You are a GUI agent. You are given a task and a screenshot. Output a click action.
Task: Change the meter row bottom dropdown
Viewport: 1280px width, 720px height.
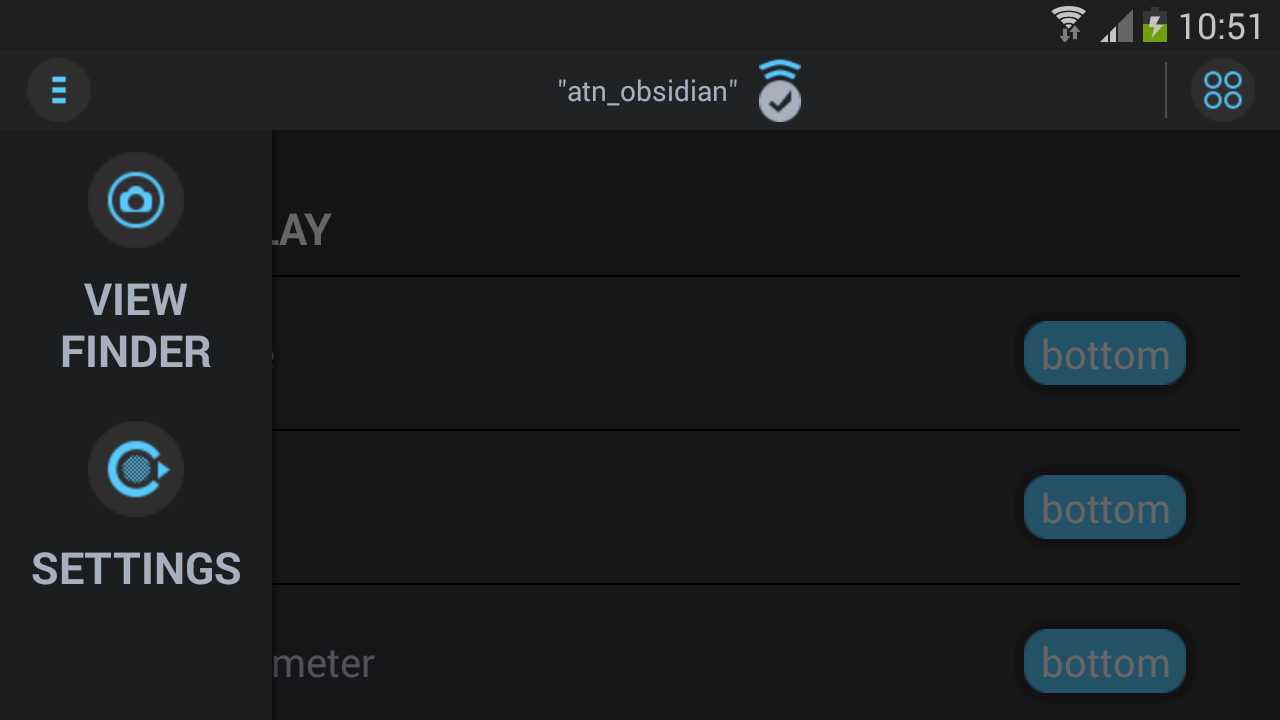[x=1104, y=661]
